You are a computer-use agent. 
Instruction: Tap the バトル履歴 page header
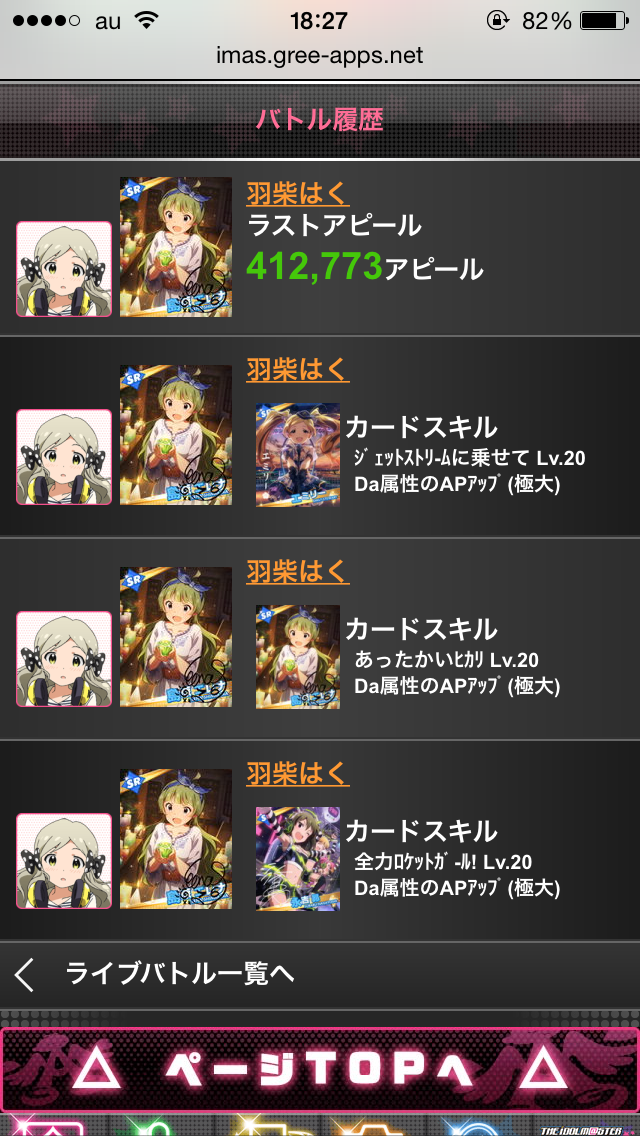[320, 120]
